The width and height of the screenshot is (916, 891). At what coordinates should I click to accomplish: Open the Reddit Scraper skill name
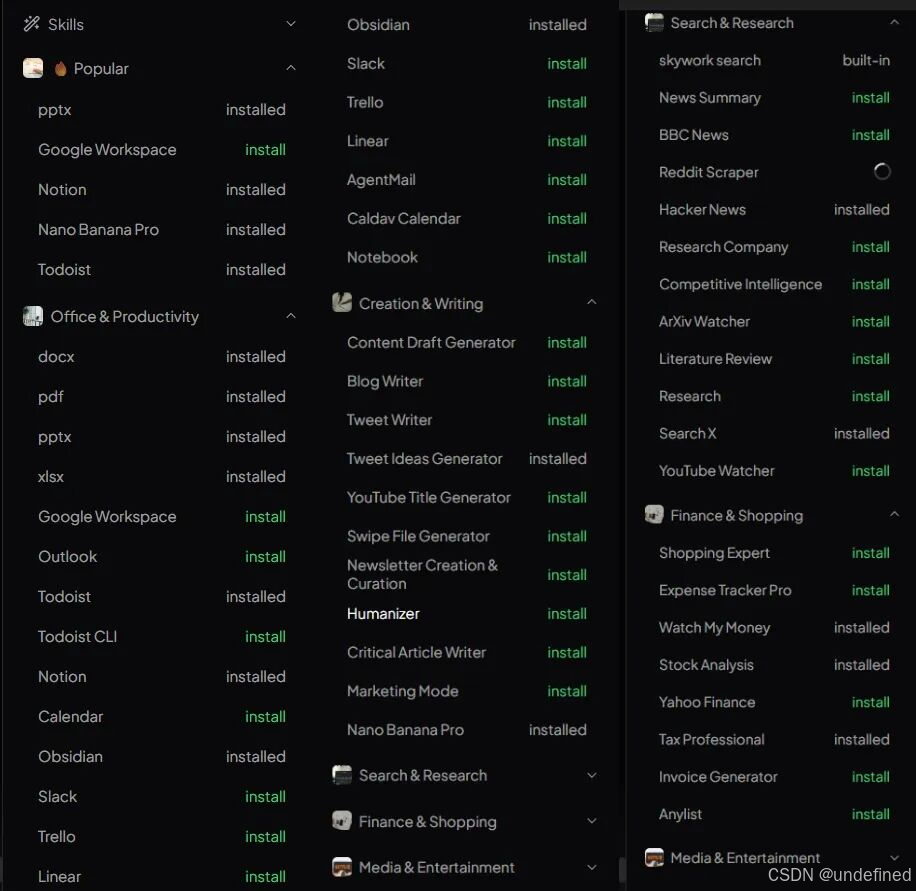(709, 172)
